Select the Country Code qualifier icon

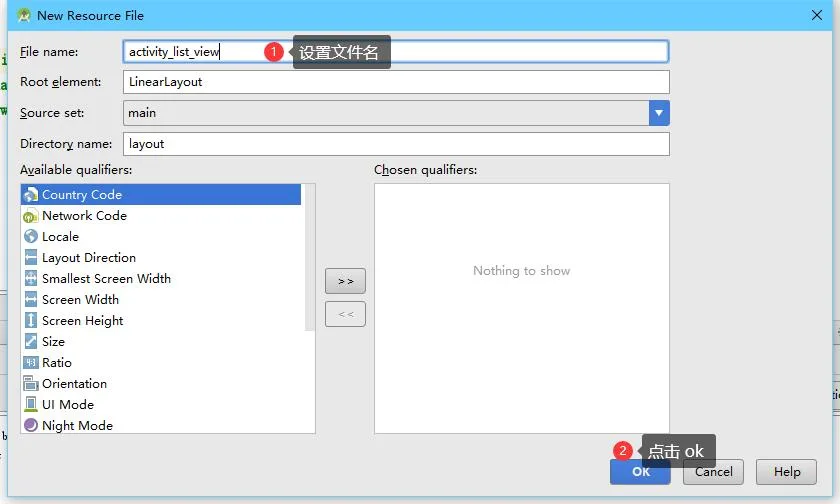coord(31,194)
